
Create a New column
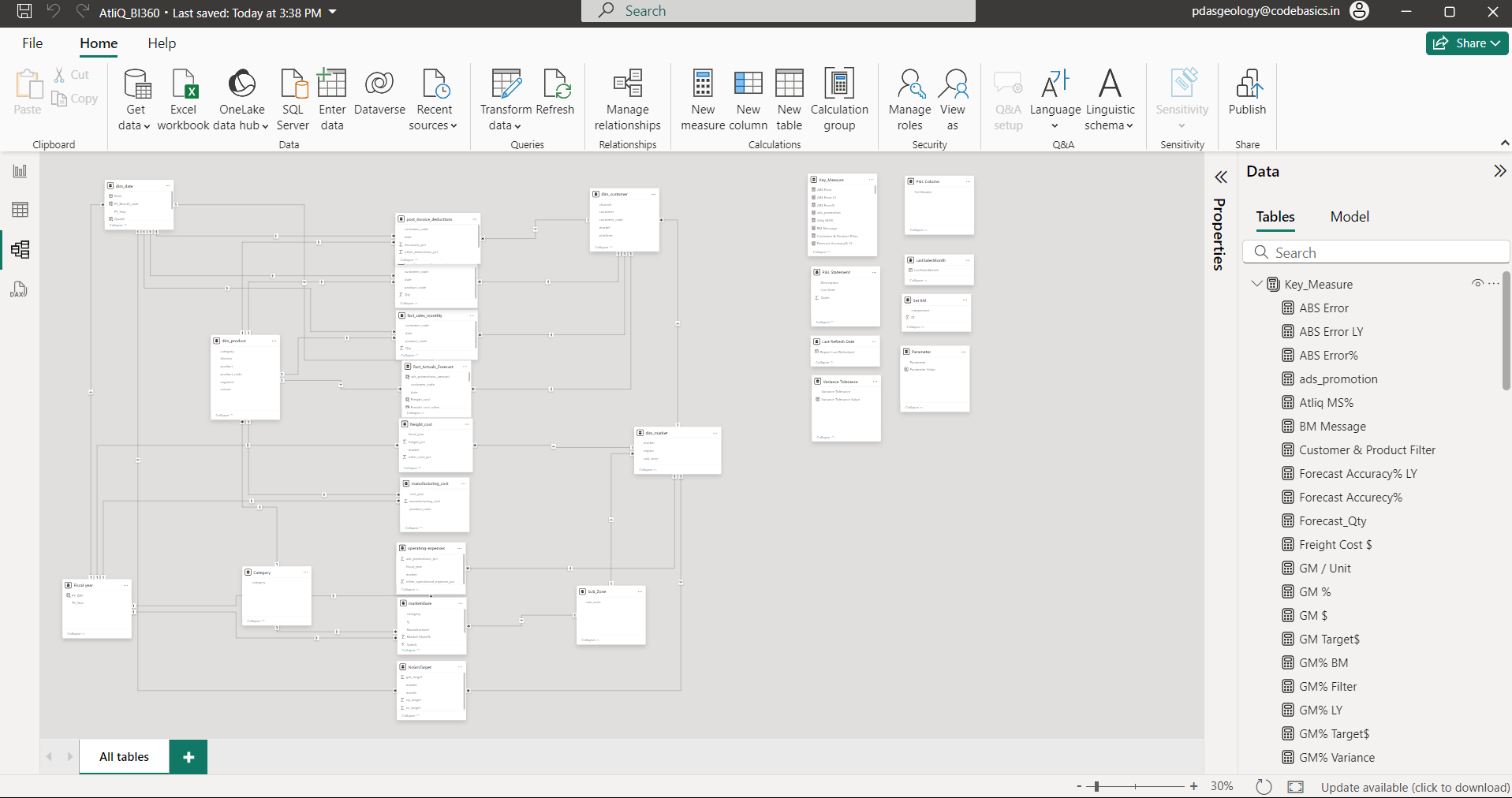[x=748, y=99]
